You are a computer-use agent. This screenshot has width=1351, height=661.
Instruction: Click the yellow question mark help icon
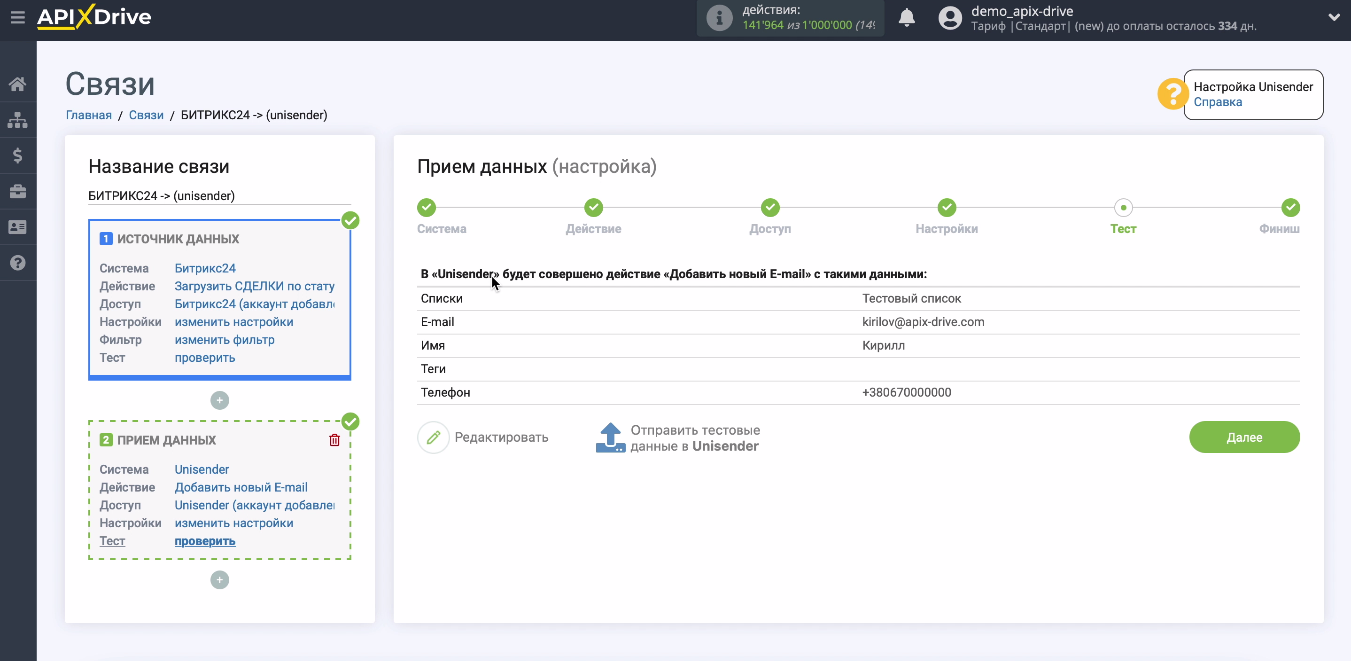[1171, 94]
